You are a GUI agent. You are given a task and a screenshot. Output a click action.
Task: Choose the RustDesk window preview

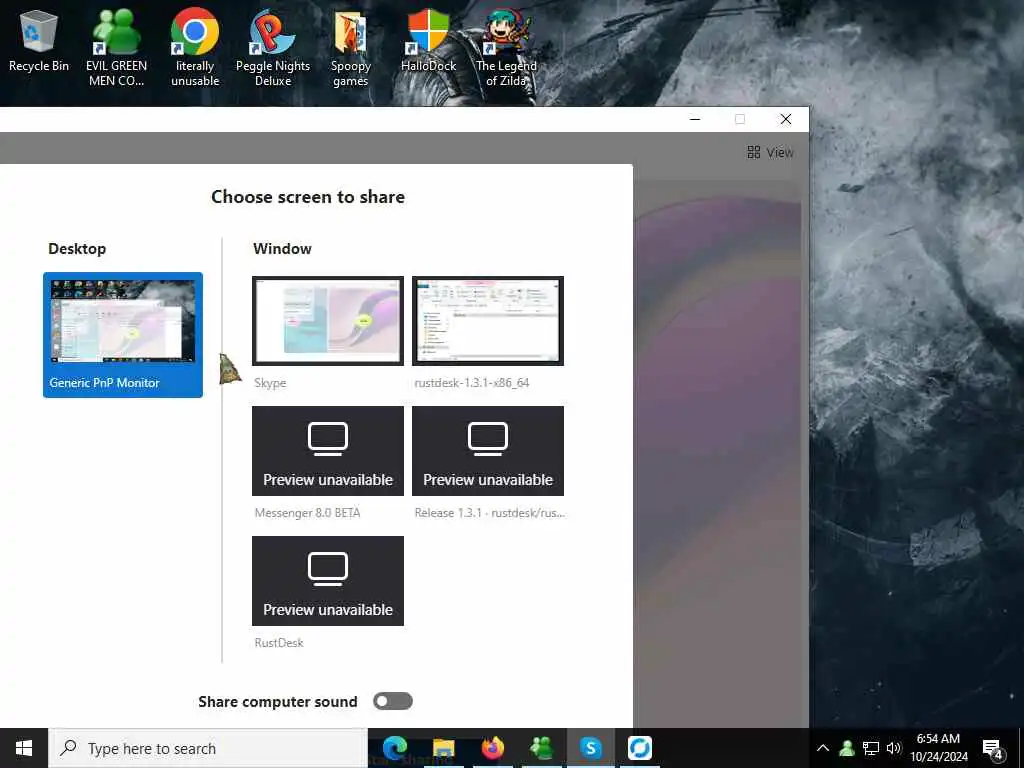pyautogui.click(x=328, y=581)
